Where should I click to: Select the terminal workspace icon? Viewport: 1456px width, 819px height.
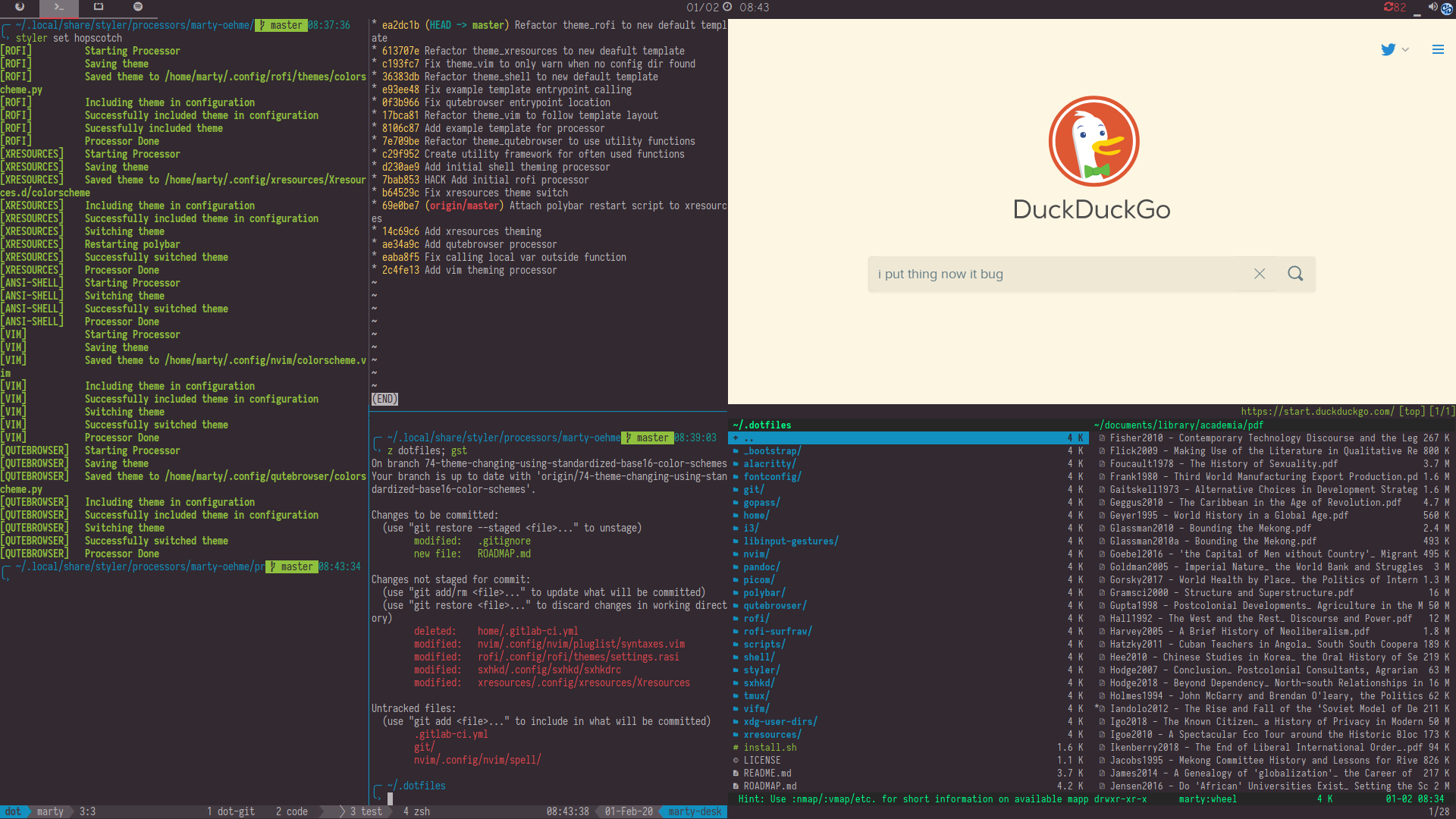[x=59, y=7]
